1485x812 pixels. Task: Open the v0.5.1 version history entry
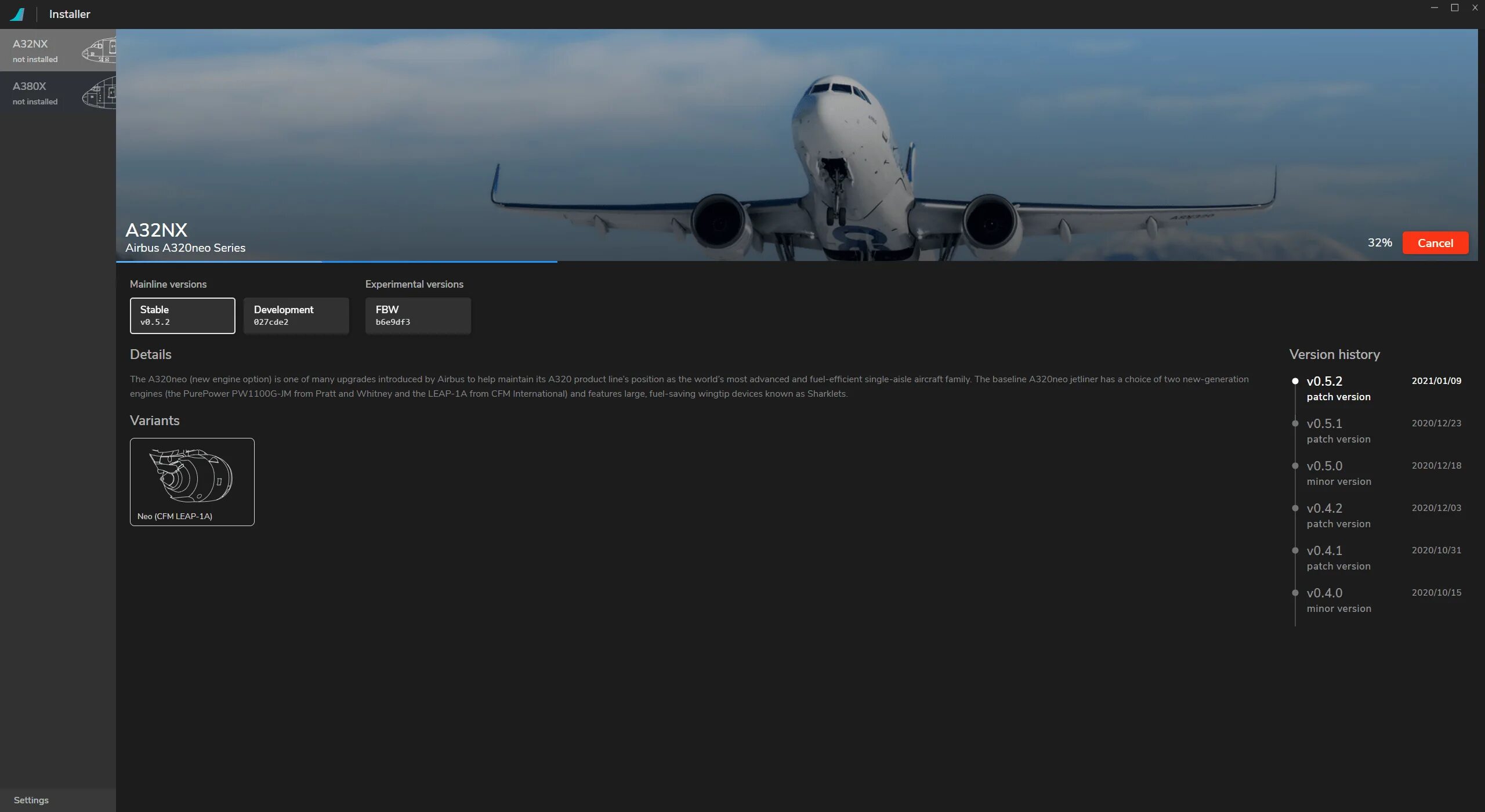tap(1324, 423)
